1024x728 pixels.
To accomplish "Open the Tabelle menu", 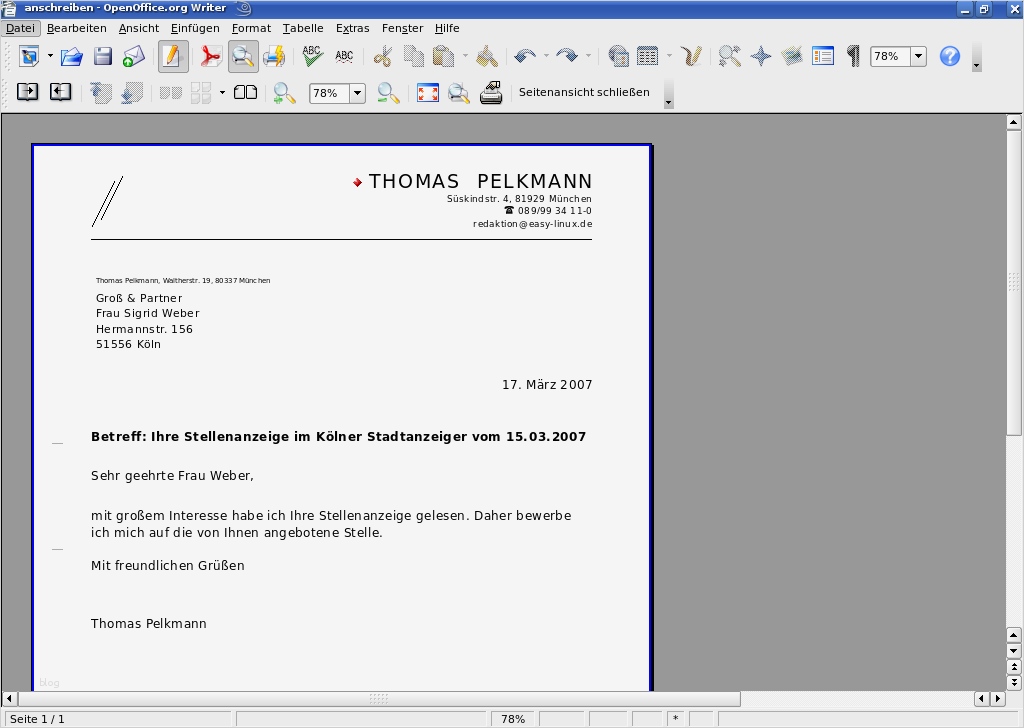I will (303, 28).
